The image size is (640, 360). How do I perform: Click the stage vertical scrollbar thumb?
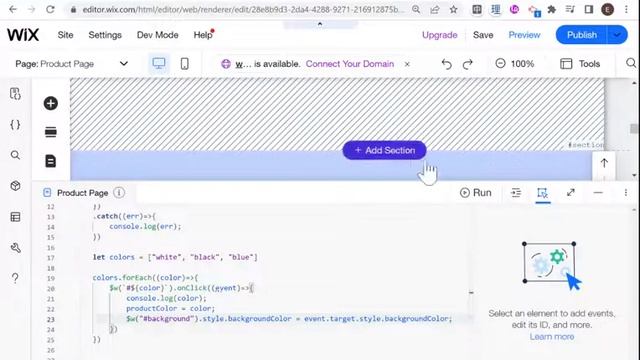pos(634,129)
